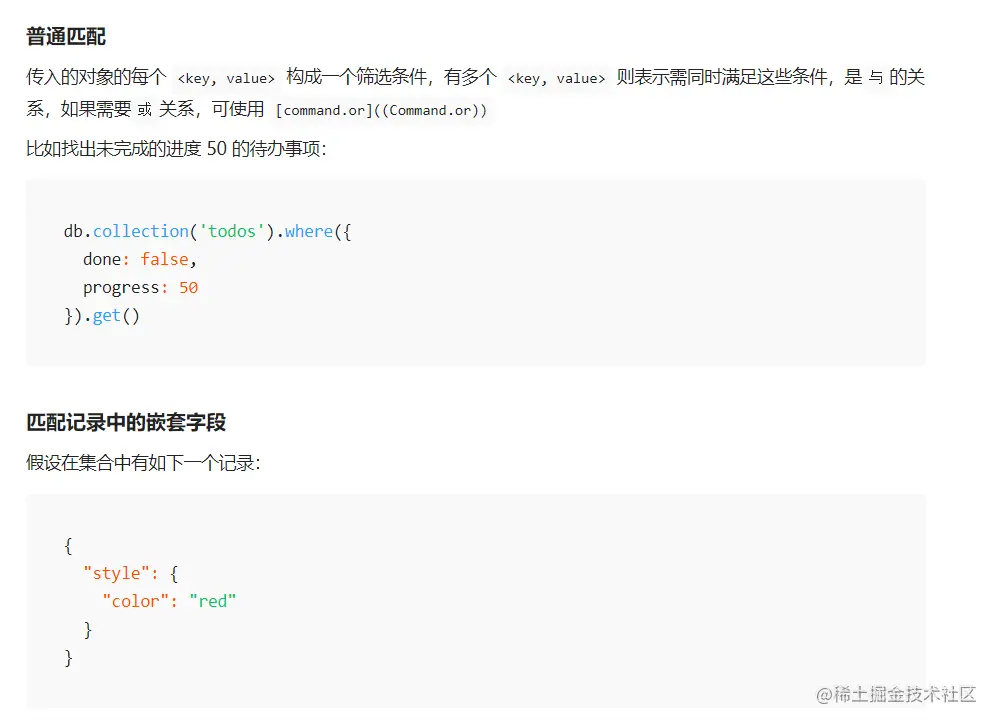Image resolution: width=998 pixels, height=726 pixels.
Task: Click the where method in code
Action: pos(308,231)
